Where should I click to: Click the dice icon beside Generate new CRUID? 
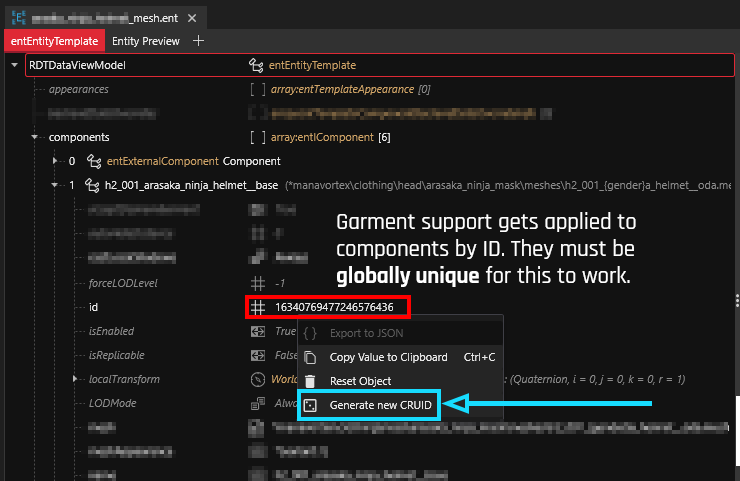point(310,405)
